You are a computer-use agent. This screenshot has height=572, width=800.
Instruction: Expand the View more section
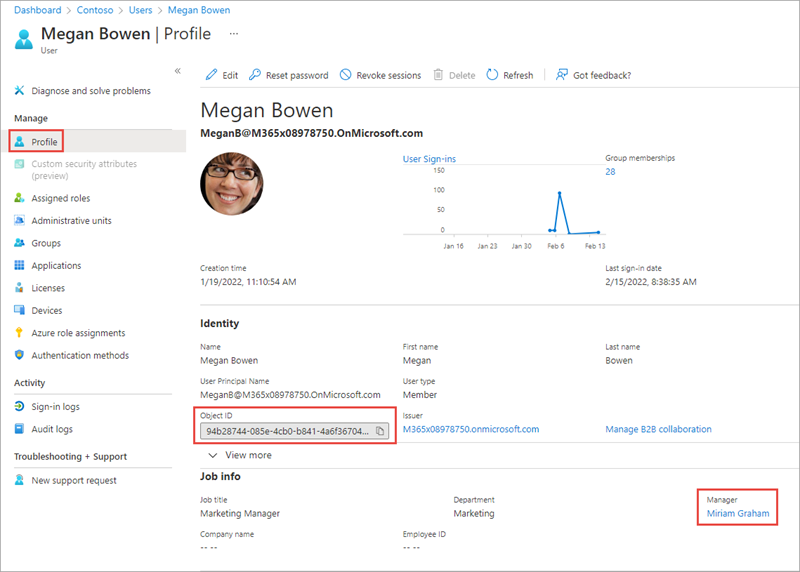coord(240,455)
